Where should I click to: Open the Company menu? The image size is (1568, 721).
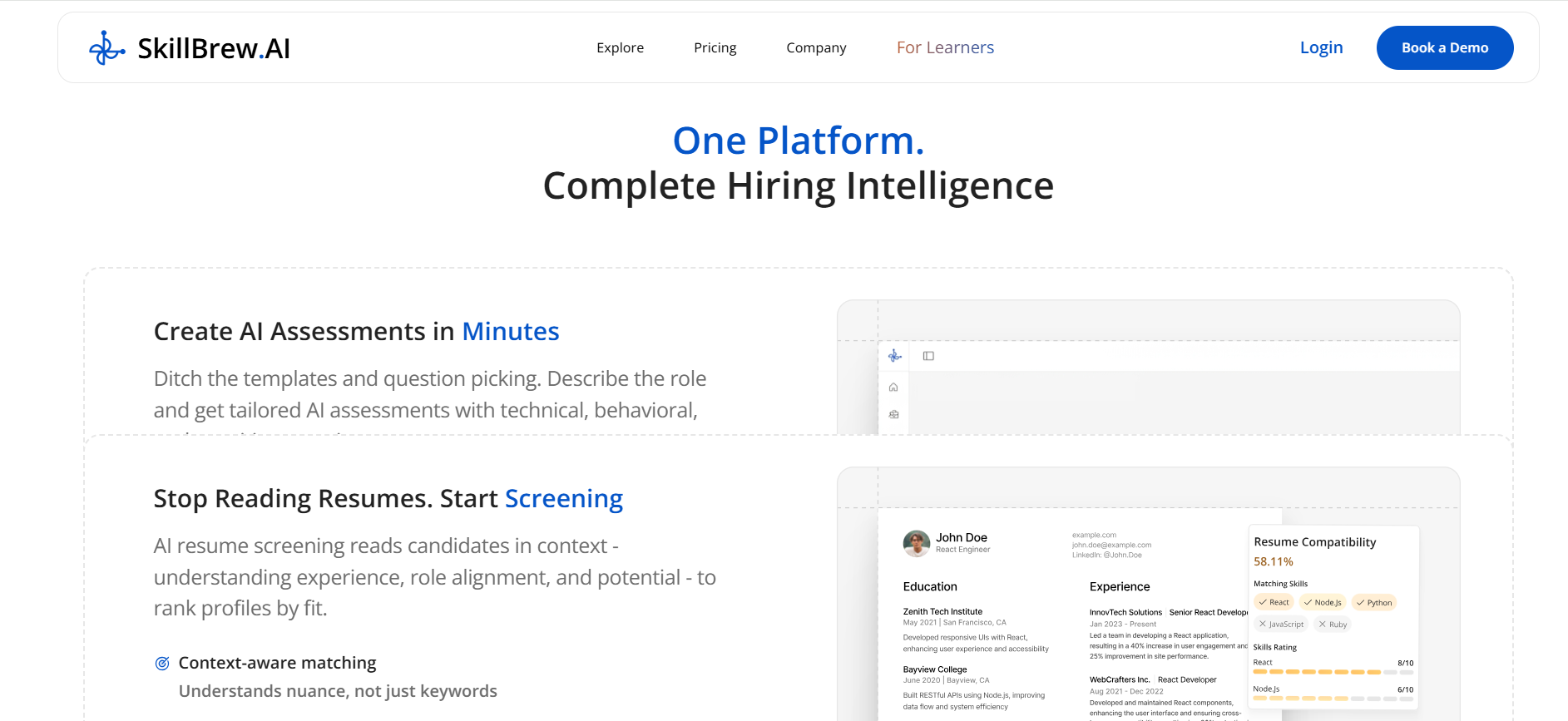tap(816, 47)
